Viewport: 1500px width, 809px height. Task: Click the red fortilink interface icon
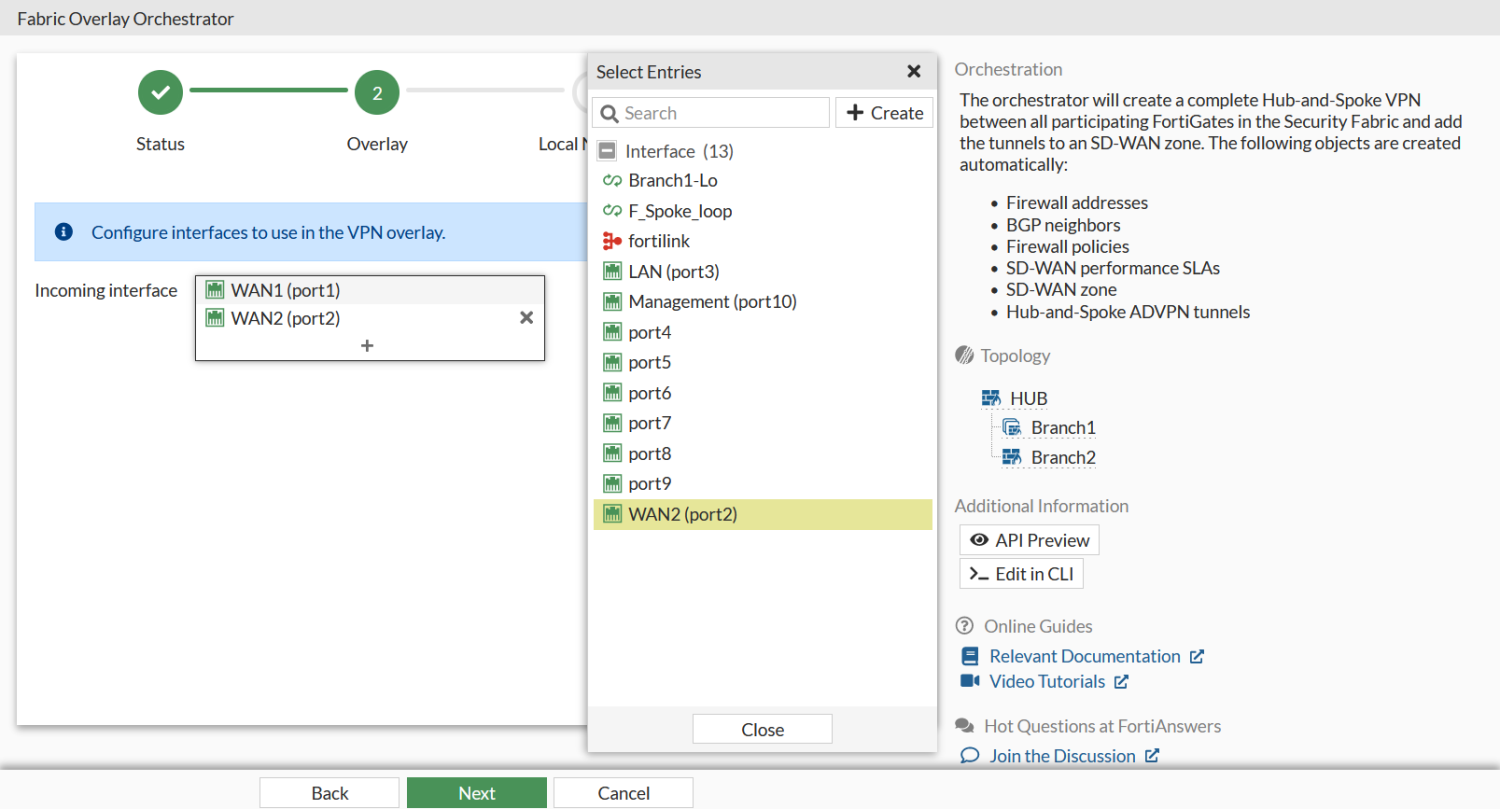tap(611, 240)
